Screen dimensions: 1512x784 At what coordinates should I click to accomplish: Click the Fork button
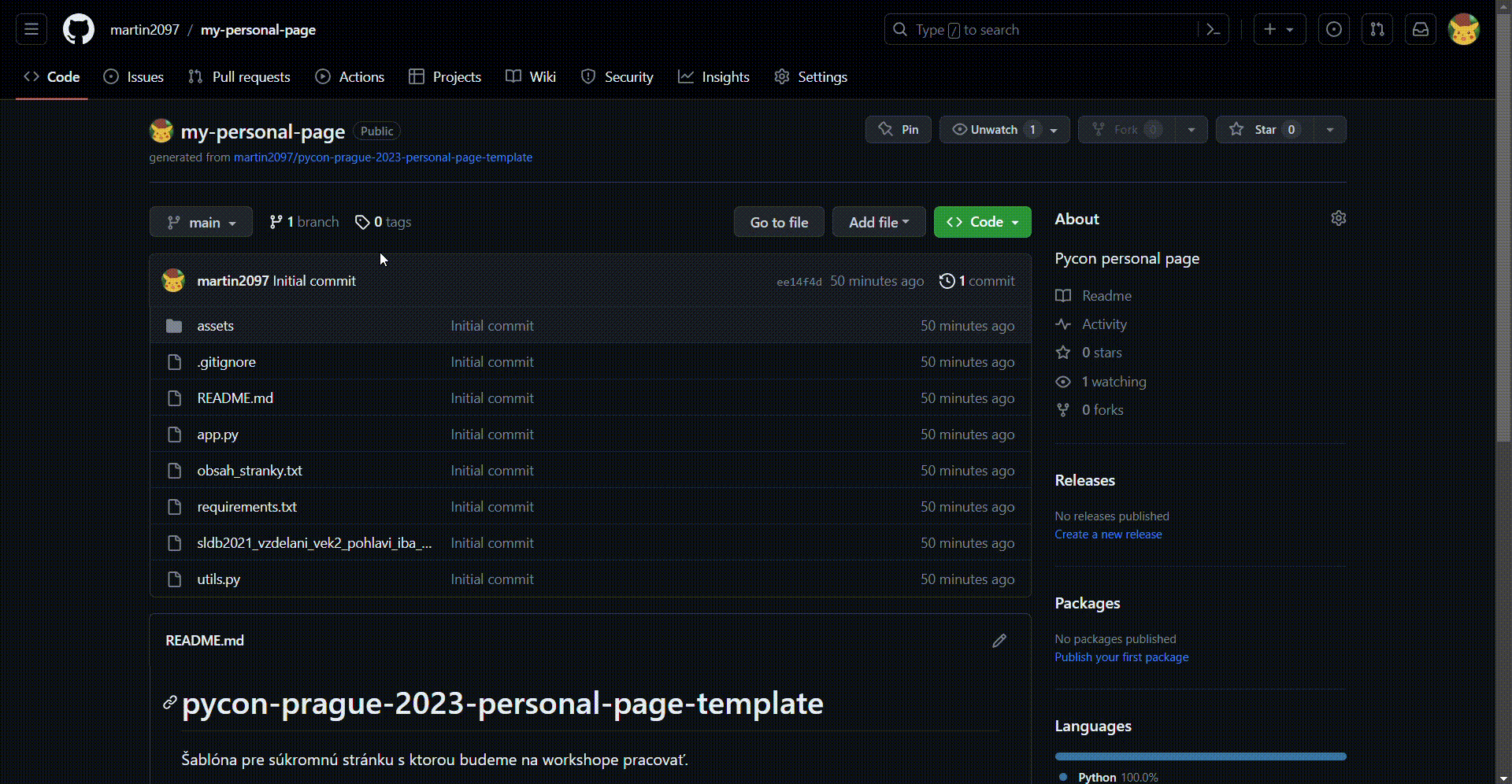(1127, 130)
